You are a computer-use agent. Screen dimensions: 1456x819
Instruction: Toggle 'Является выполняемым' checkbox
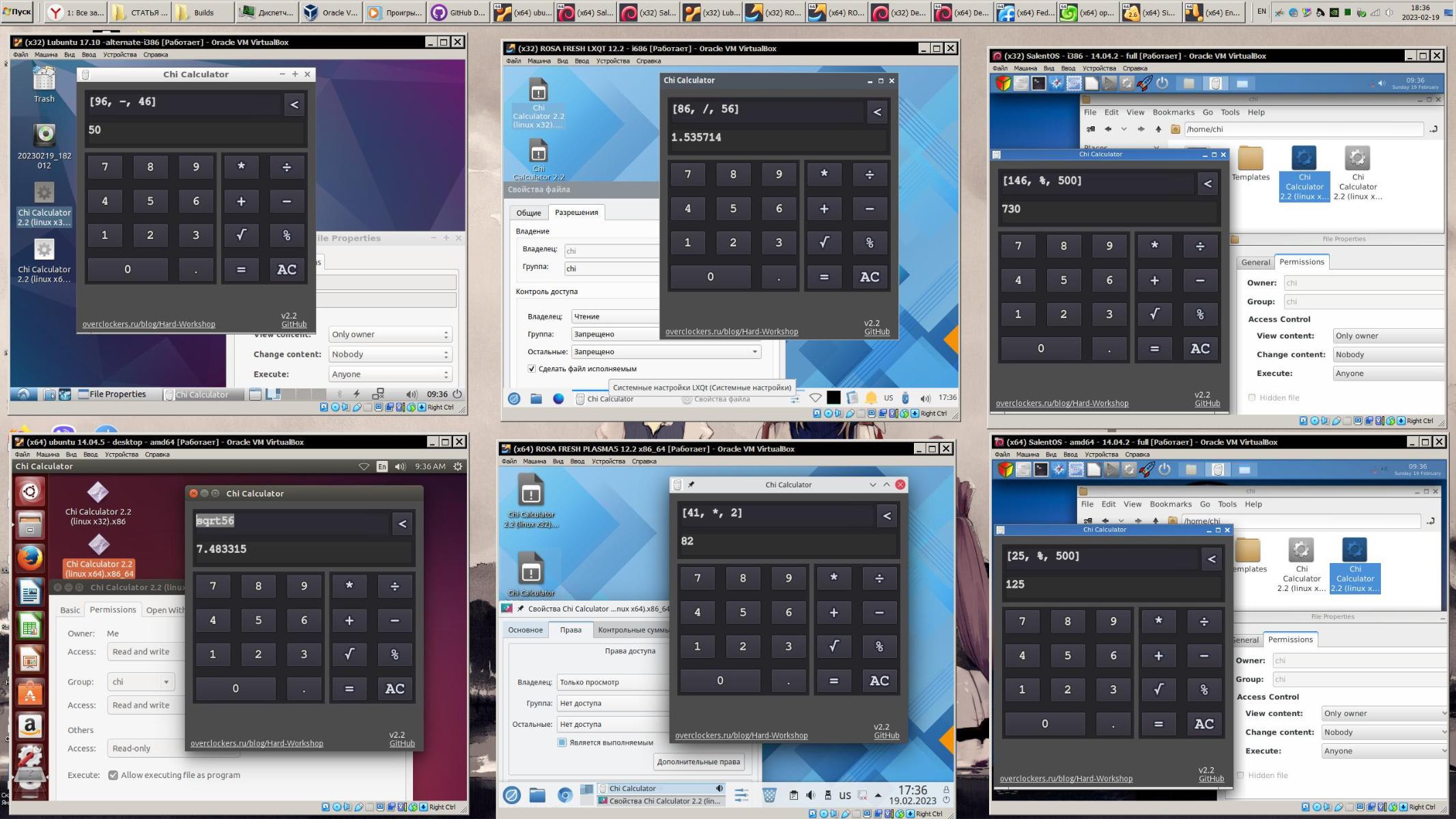562,742
